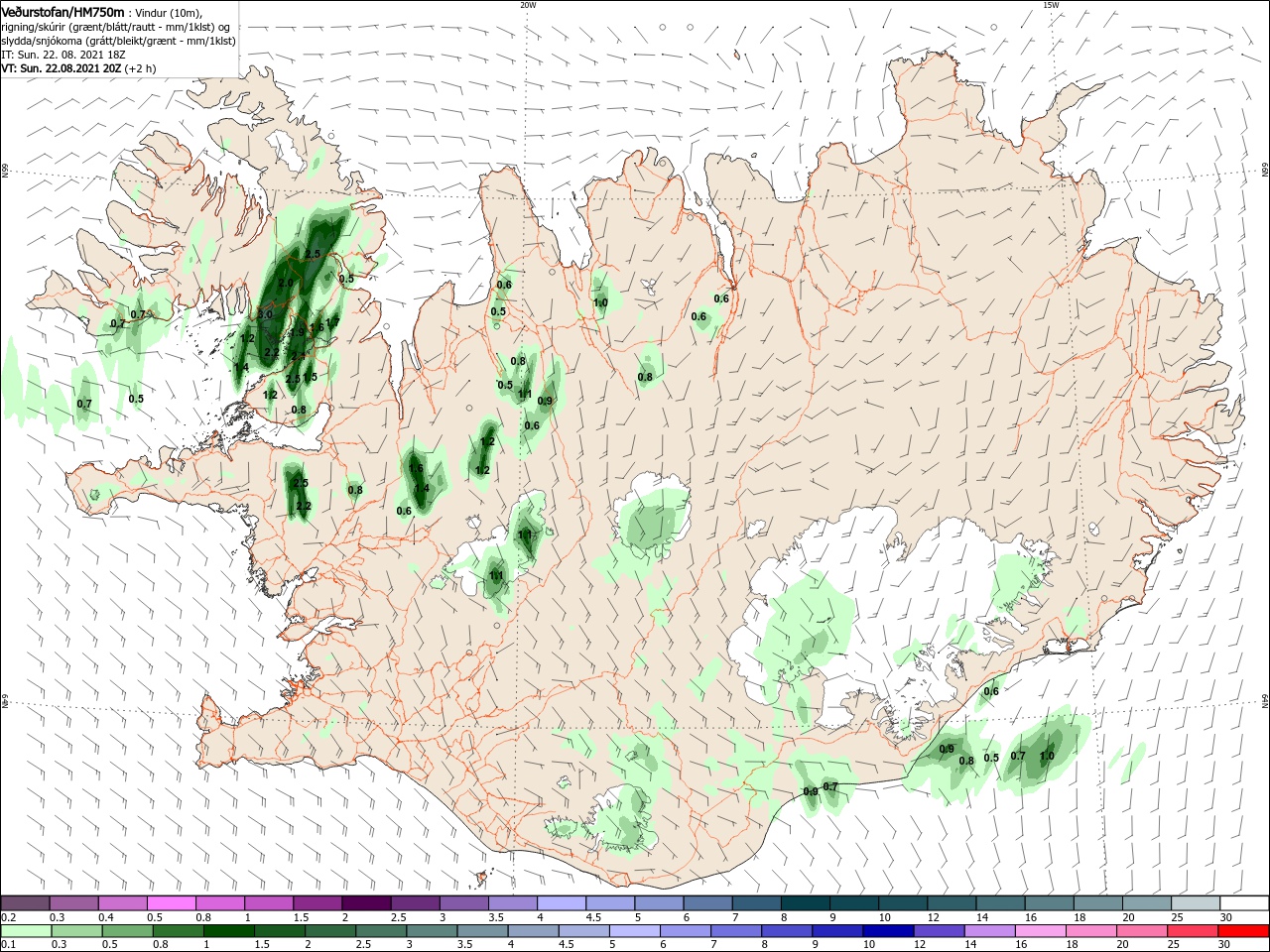
Task: Select the red rain swatch labeled 30
Action: [x=1245, y=931]
